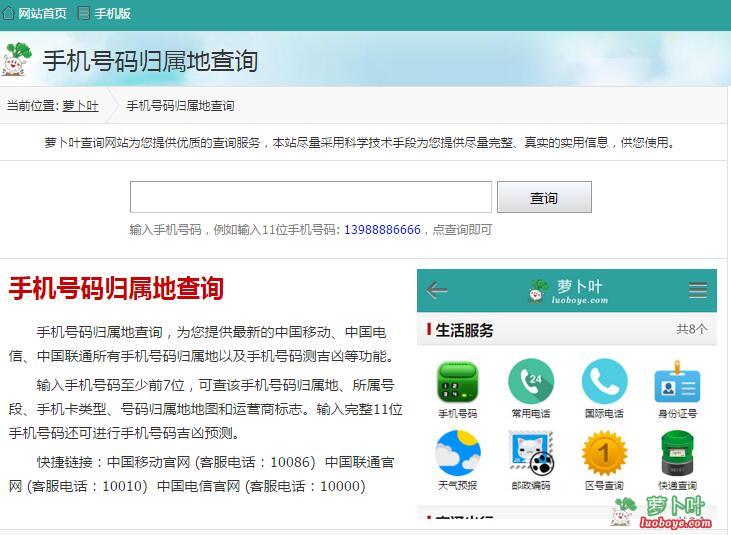The height and width of the screenshot is (535, 731).
Task: Focus the phone number input field
Action: (x=310, y=197)
